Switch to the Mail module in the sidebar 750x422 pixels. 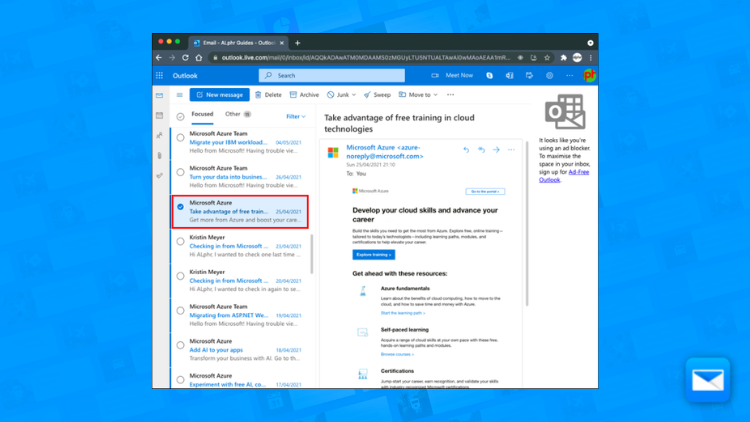point(160,96)
